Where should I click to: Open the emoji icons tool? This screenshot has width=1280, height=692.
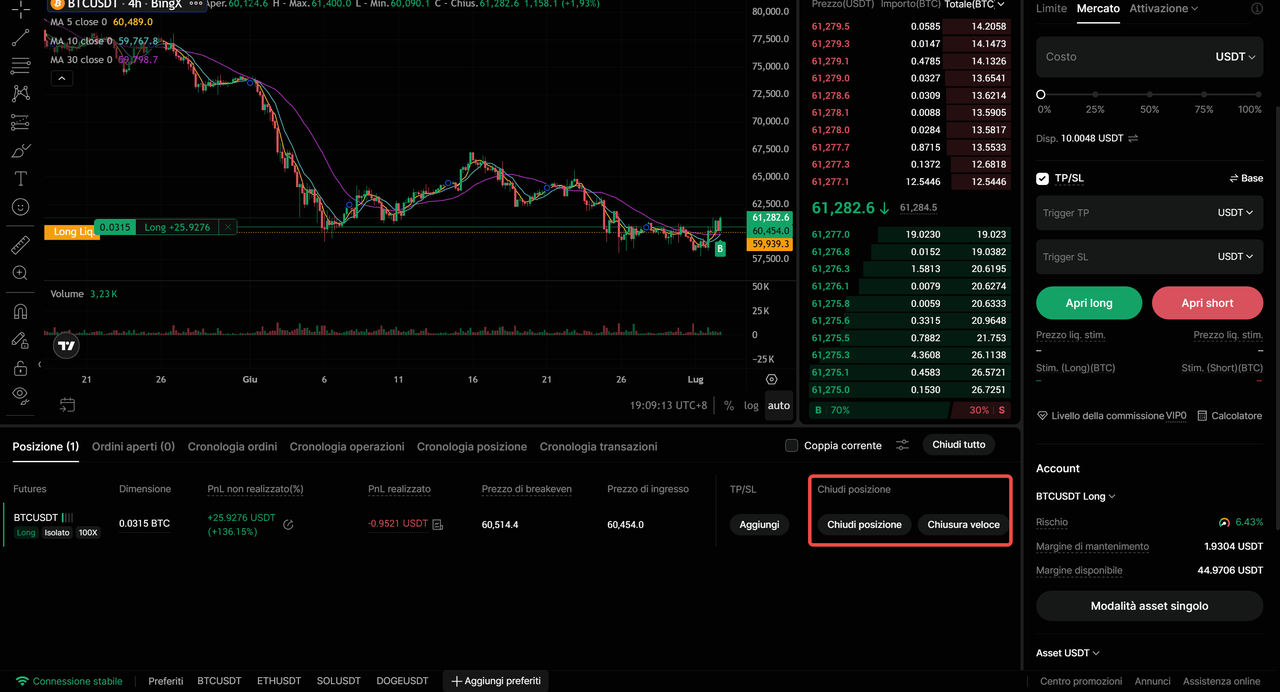[20, 207]
